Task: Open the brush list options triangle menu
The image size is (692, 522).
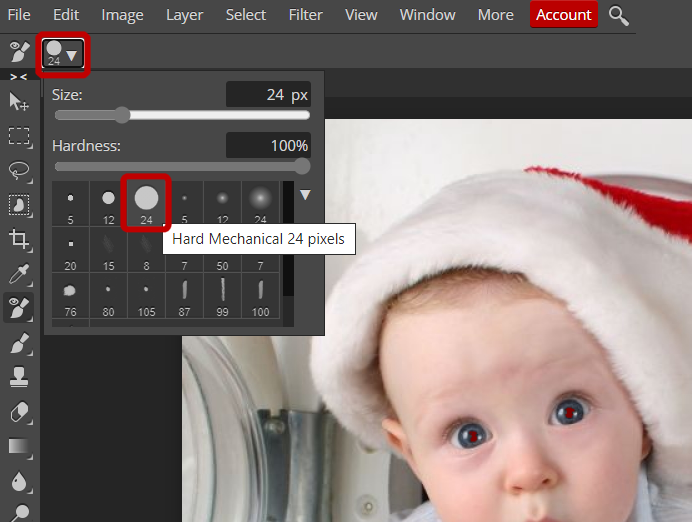Action: 305,195
